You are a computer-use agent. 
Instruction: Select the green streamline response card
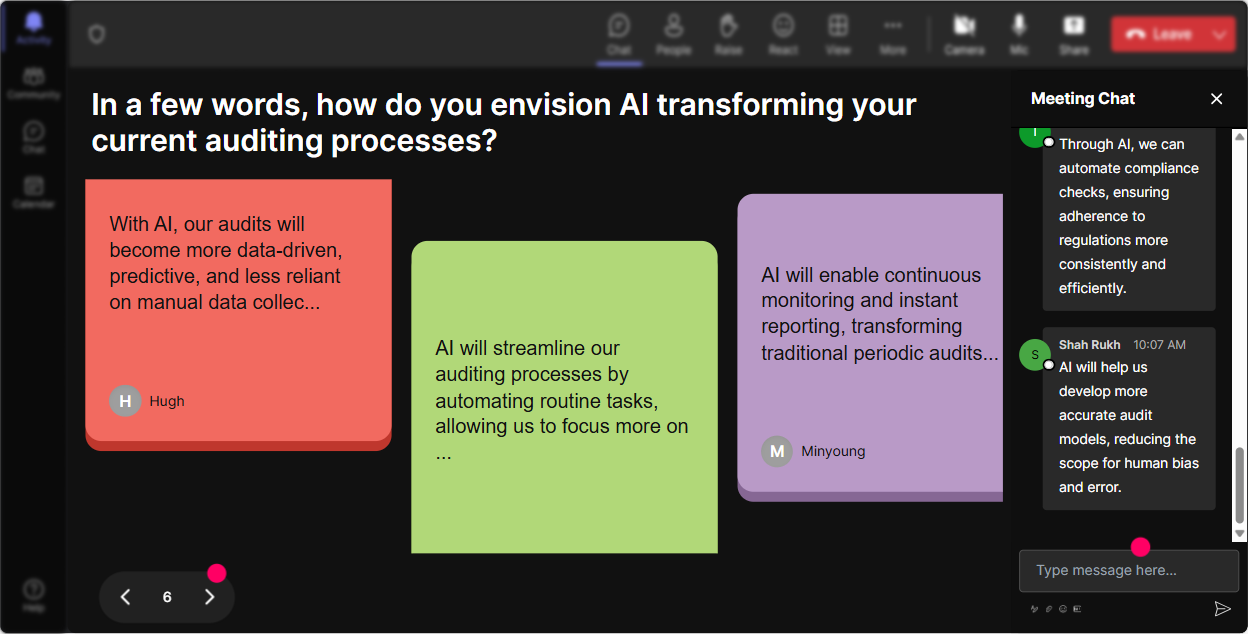pyautogui.click(x=564, y=397)
